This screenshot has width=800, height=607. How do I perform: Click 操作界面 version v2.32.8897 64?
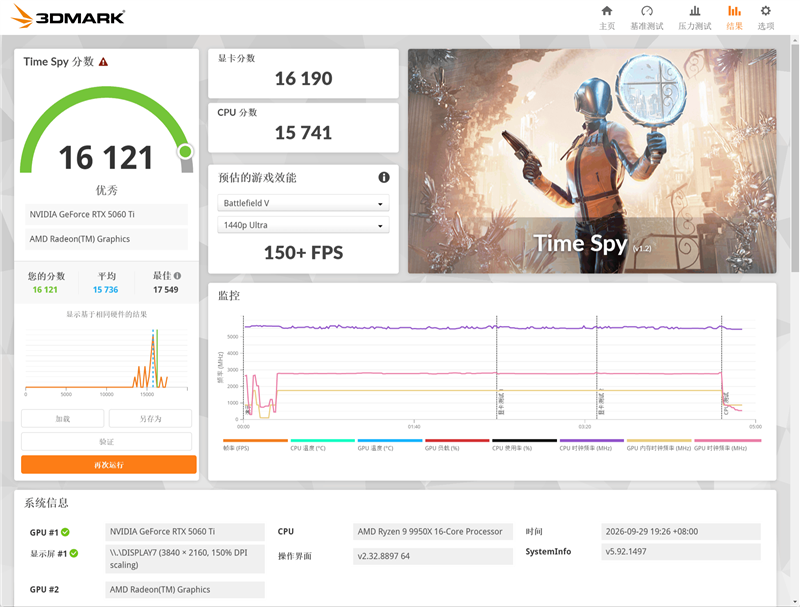tap(433, 556)
